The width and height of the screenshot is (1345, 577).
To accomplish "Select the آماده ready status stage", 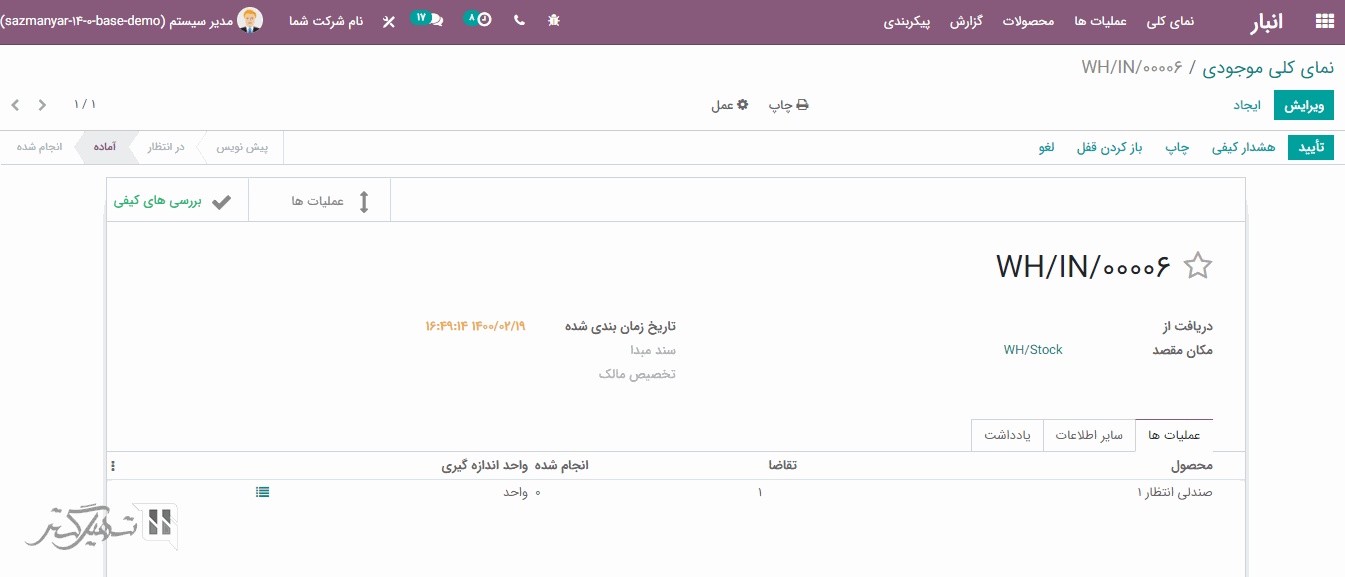I will coord(104,147).
